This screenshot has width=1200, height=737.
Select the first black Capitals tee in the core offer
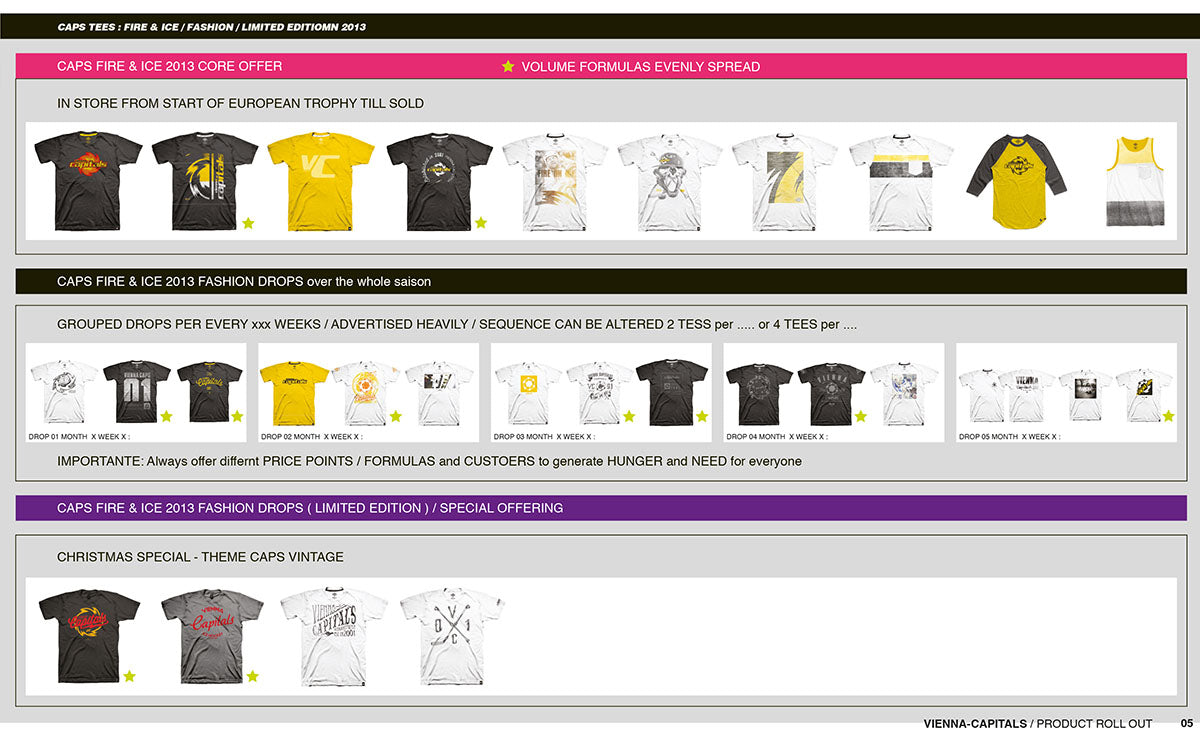[x=89, y=180]
